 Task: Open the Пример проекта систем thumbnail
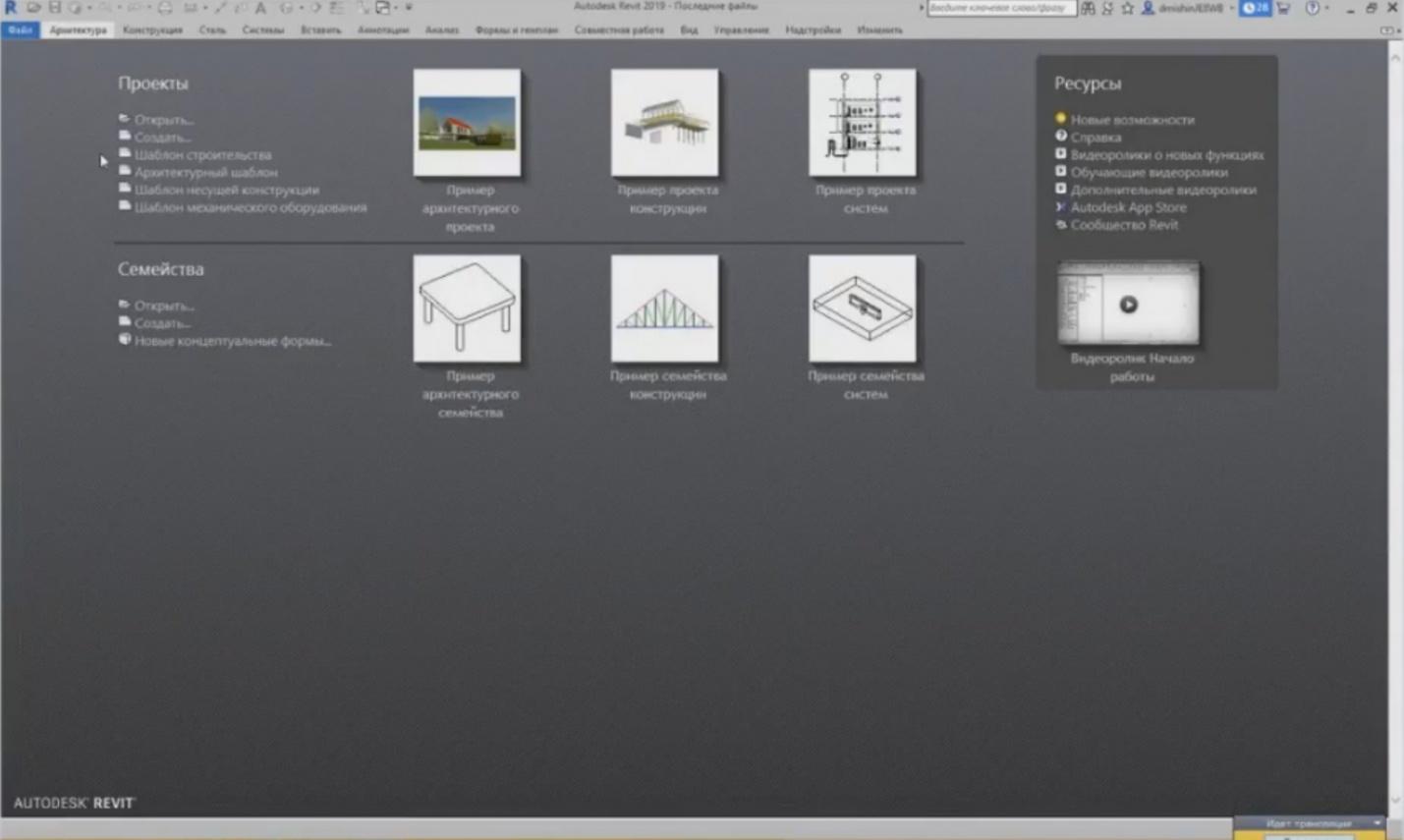click(x=863, y=123)
